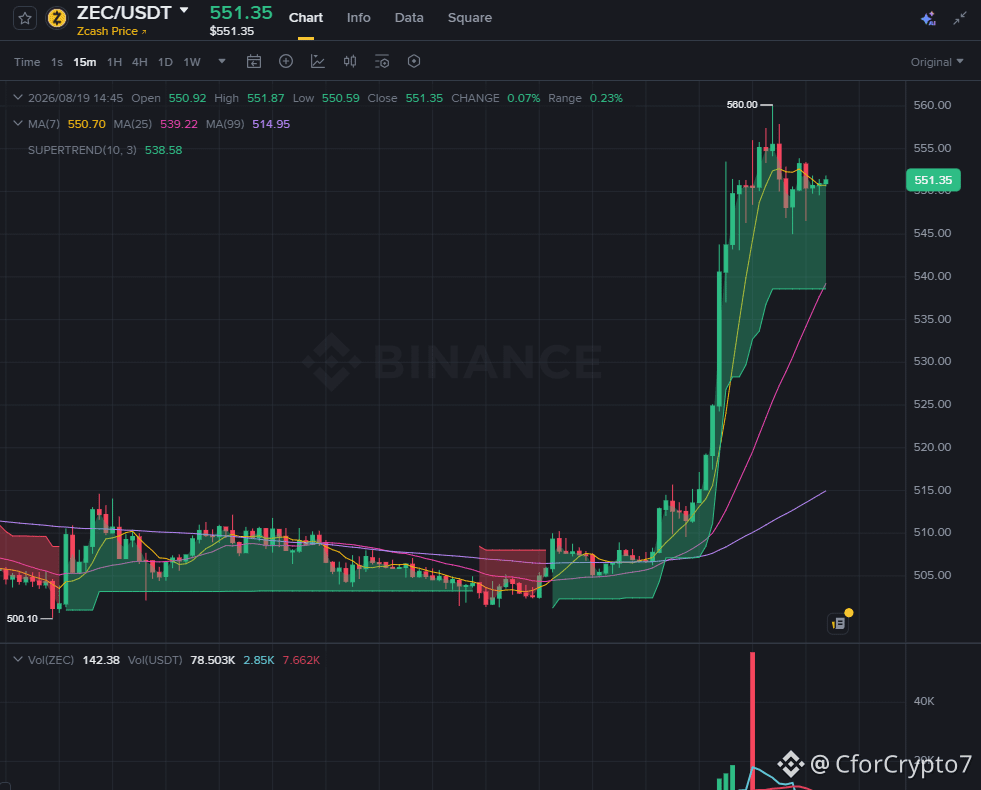Viewport: 981px width, 790px height.
Task: Click the date 2026/08/19 14:45
Action: click(x=75, y=98)
